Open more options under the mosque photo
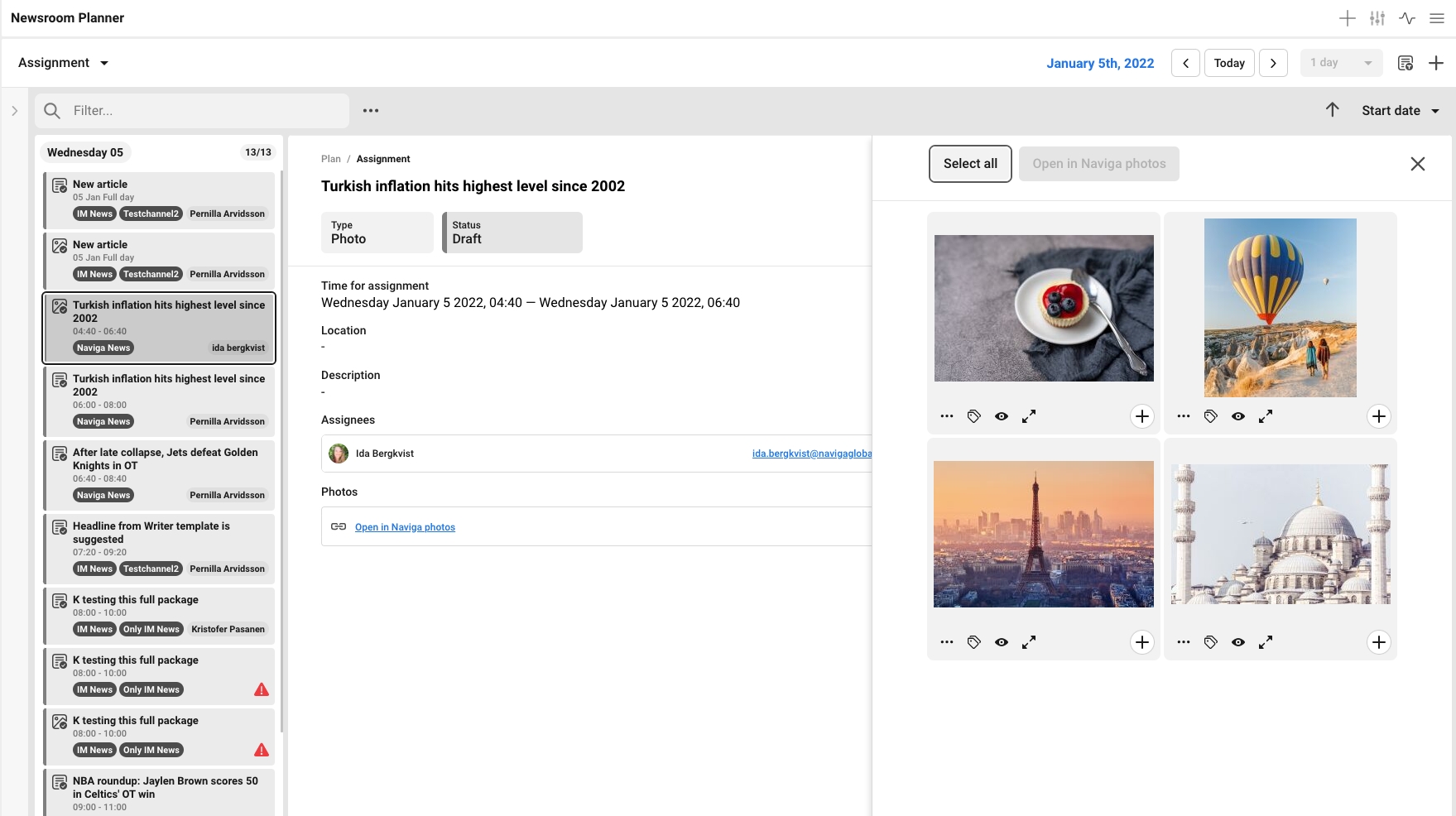 coord(1184,642)
